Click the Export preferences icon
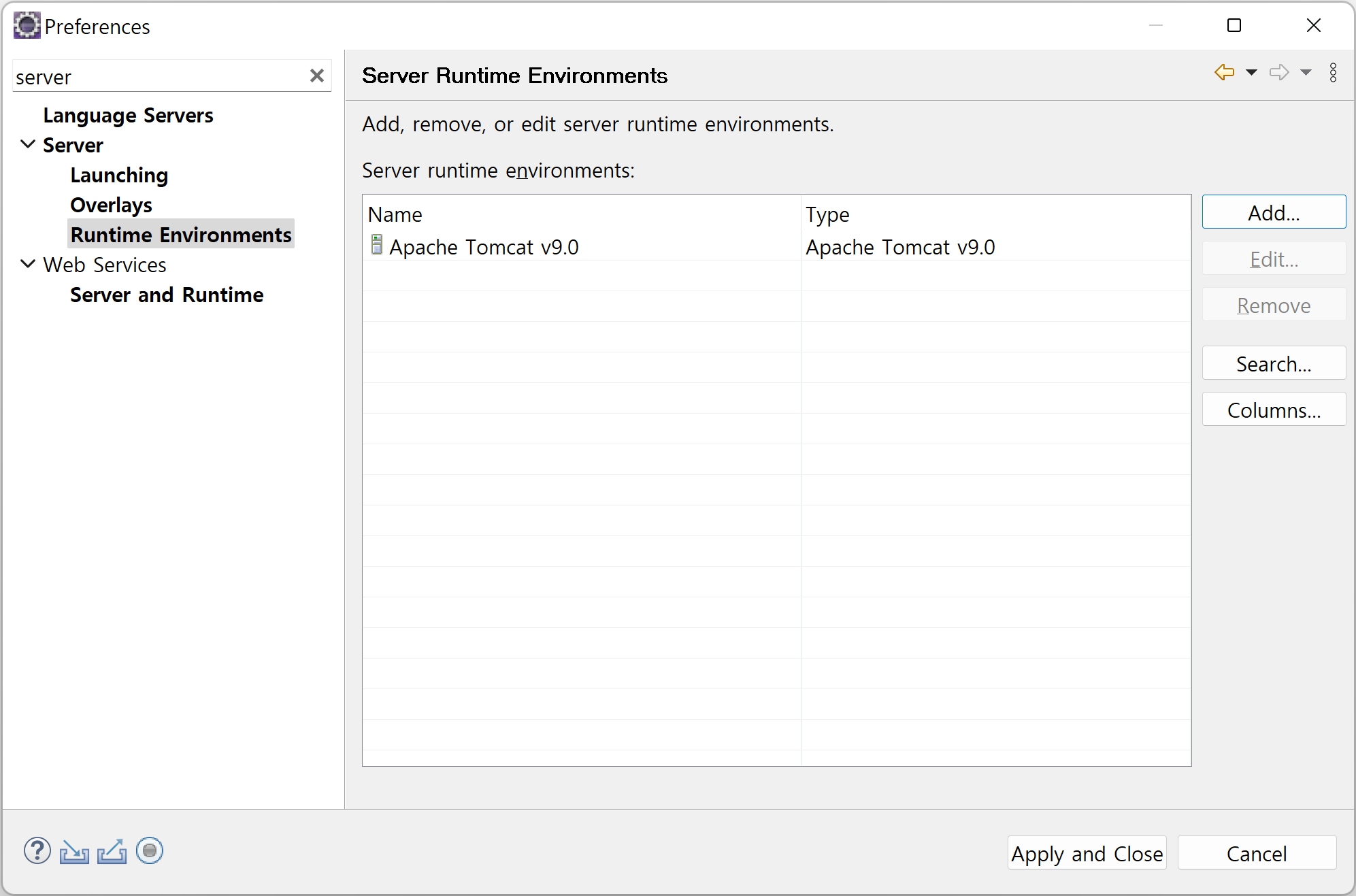This screenshot has height=896, width=1356. (x=112, y=851)
